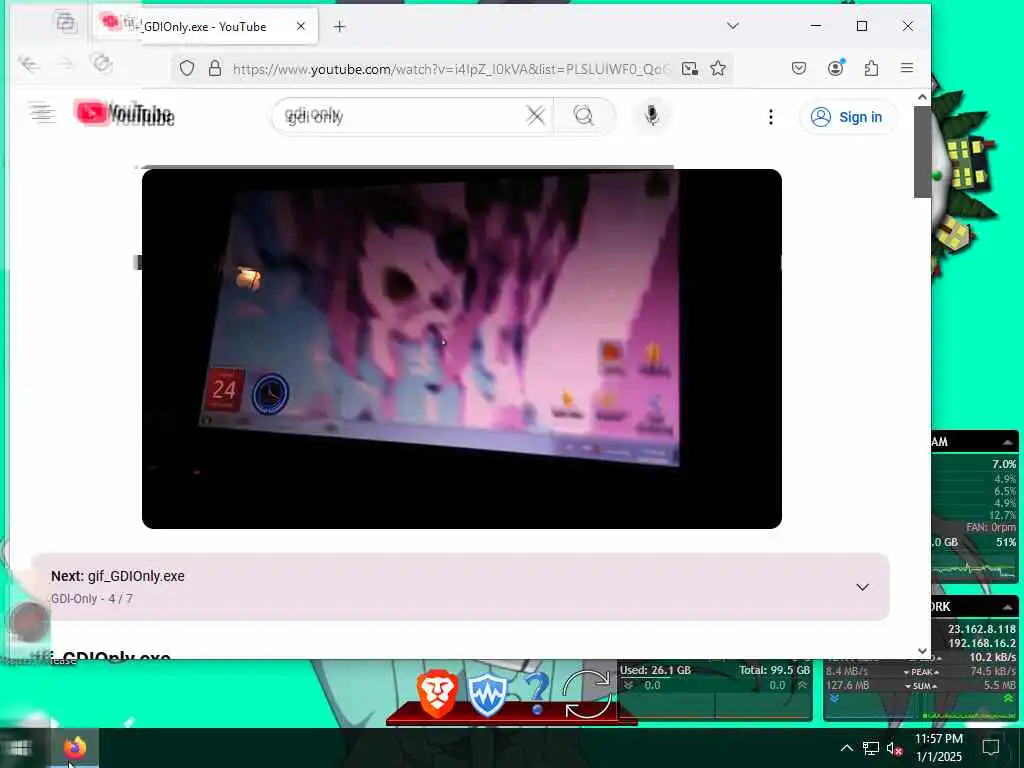This screenshot has height=768, width=1024.
Task: Collapse the network widget panel arrow
Action: click(x=1008, y=607)
